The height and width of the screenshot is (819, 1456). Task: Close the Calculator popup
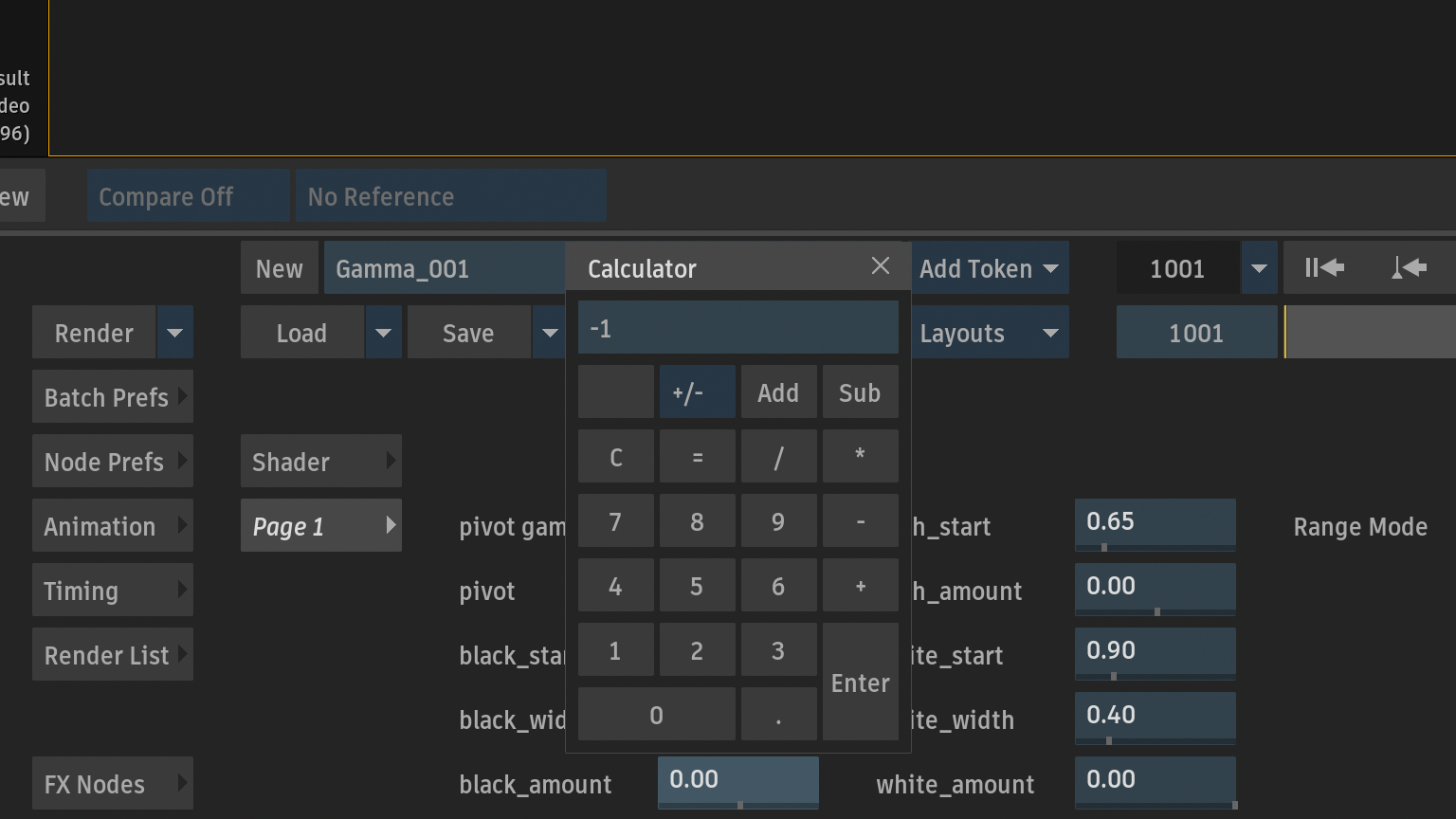point(881,266)
